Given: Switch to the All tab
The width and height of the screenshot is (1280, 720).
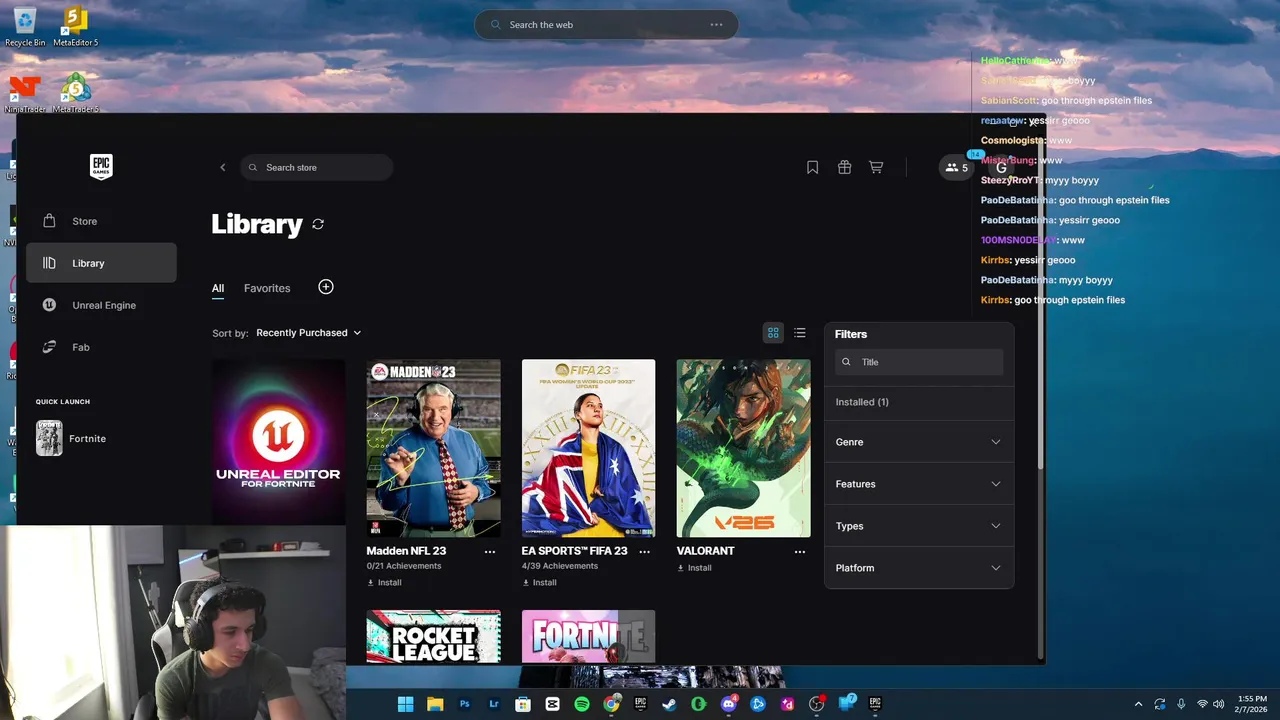Looking at the screenshot, I should pyautogui.click(x=218, y=288).
